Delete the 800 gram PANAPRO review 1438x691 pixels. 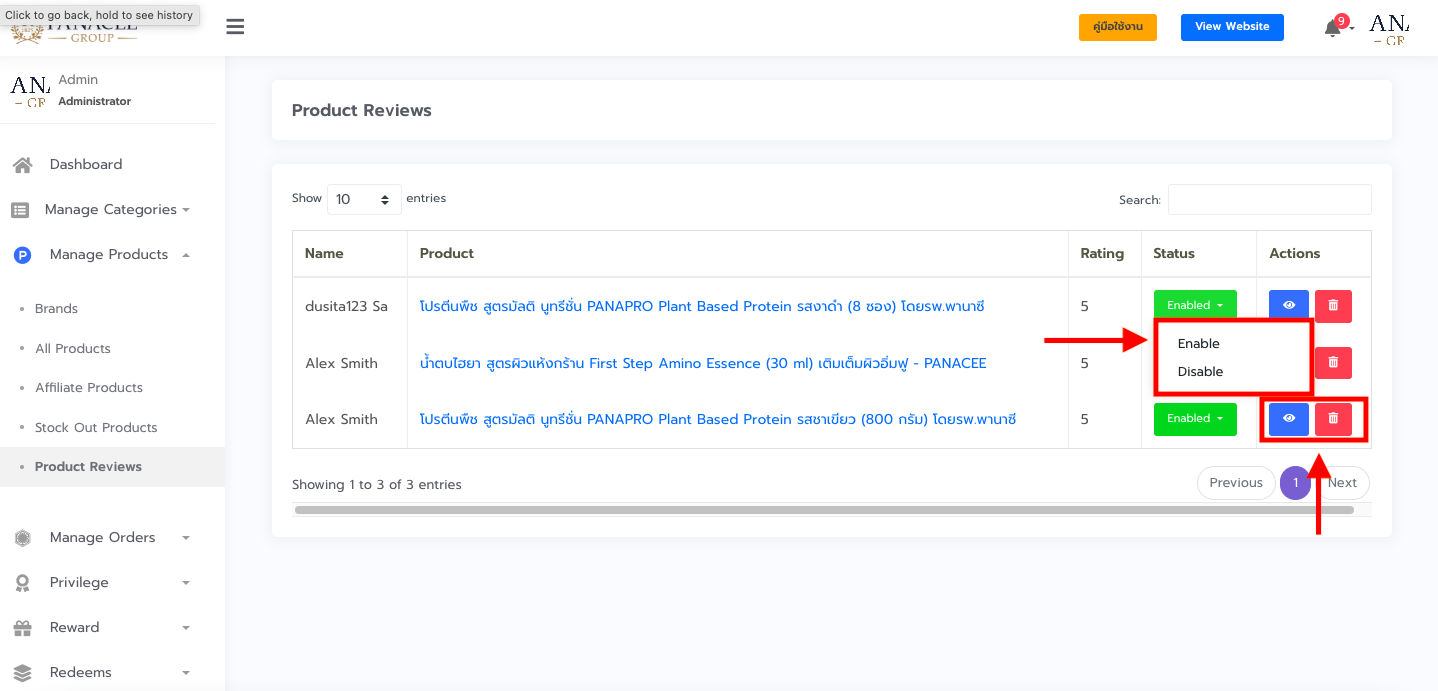pos(1333,419)
